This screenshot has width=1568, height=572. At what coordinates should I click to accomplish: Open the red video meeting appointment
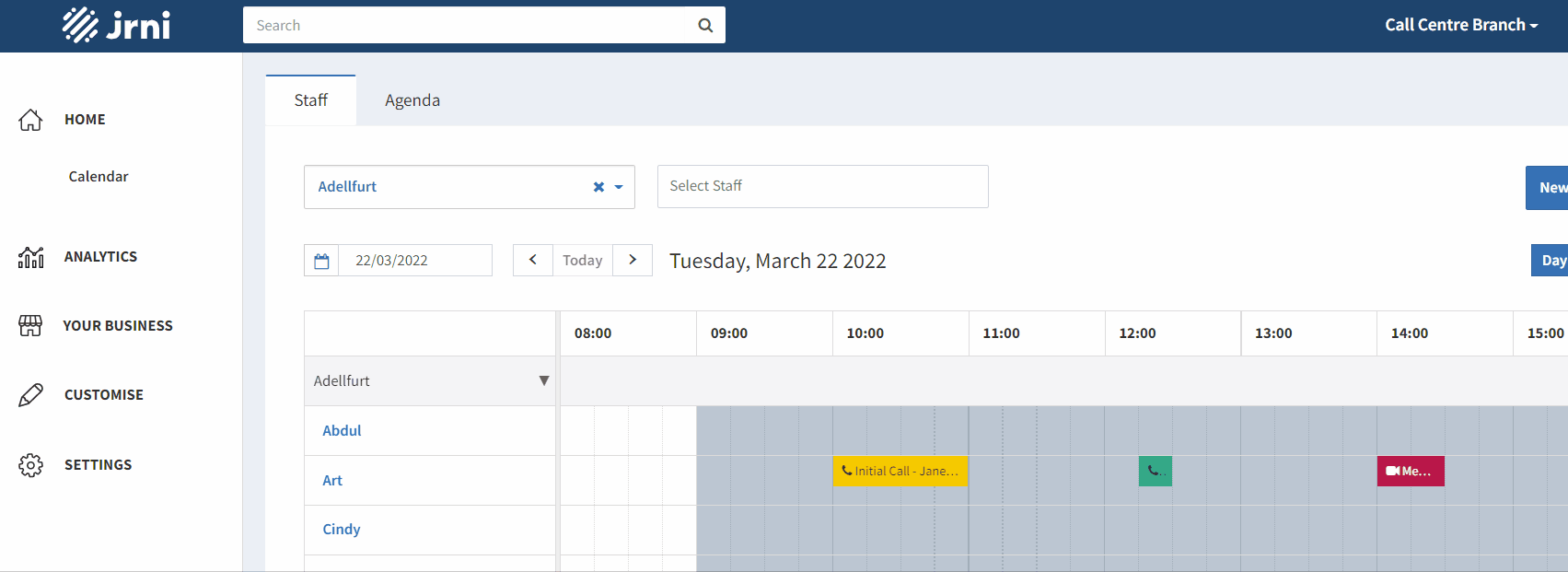[1411, 472]
